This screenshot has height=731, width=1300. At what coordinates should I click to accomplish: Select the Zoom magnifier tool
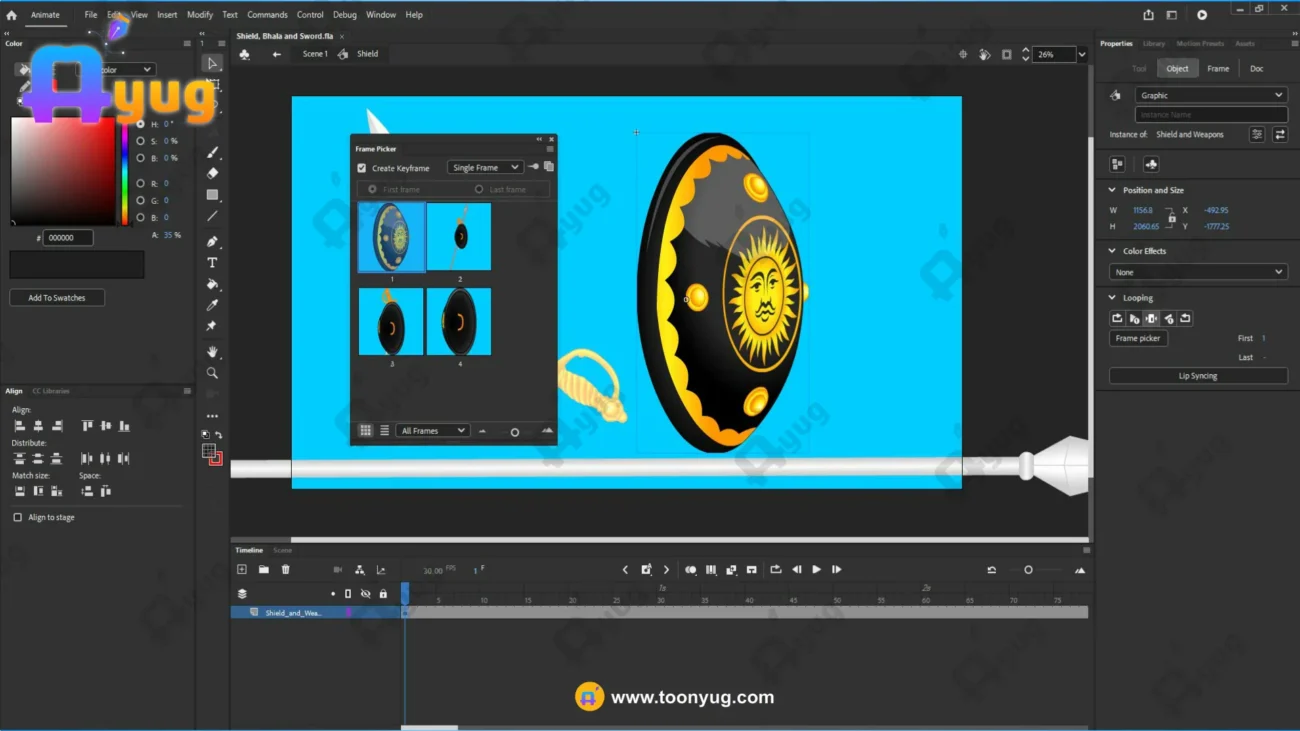pos(212,373)
